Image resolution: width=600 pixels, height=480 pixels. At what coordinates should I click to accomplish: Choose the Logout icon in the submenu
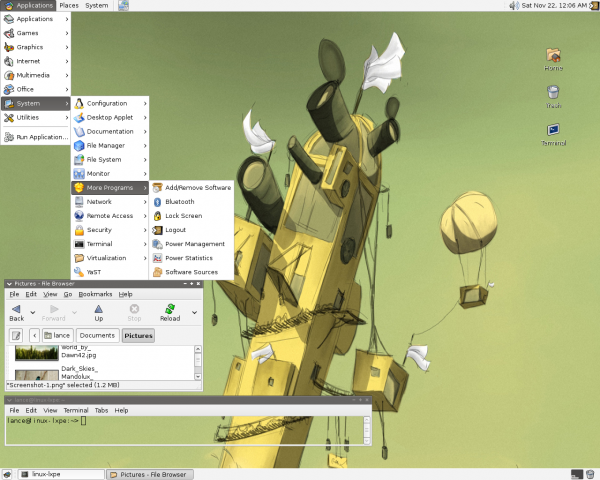157,230
